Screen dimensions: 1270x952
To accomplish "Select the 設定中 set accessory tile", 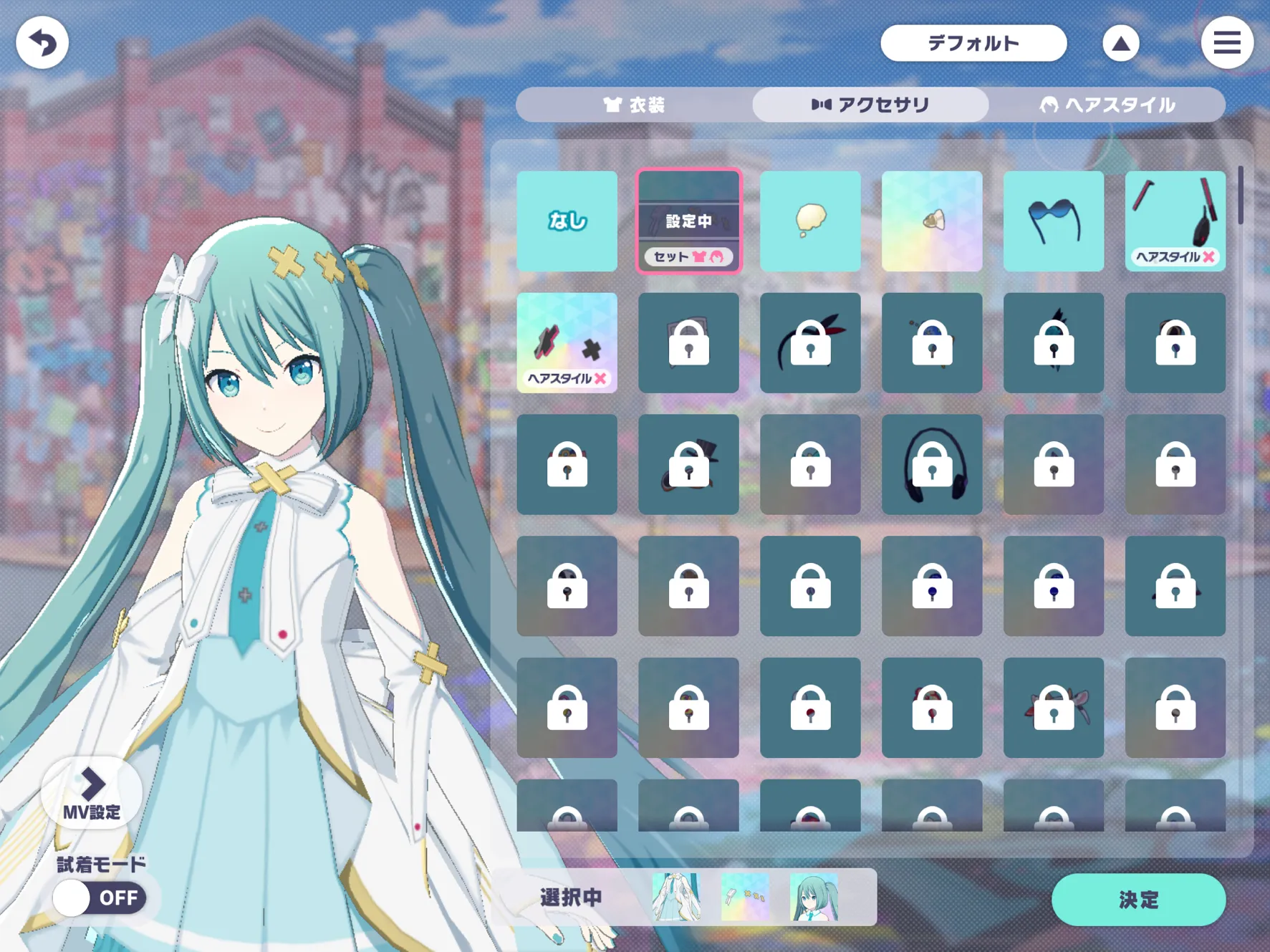I will (688, 221).
